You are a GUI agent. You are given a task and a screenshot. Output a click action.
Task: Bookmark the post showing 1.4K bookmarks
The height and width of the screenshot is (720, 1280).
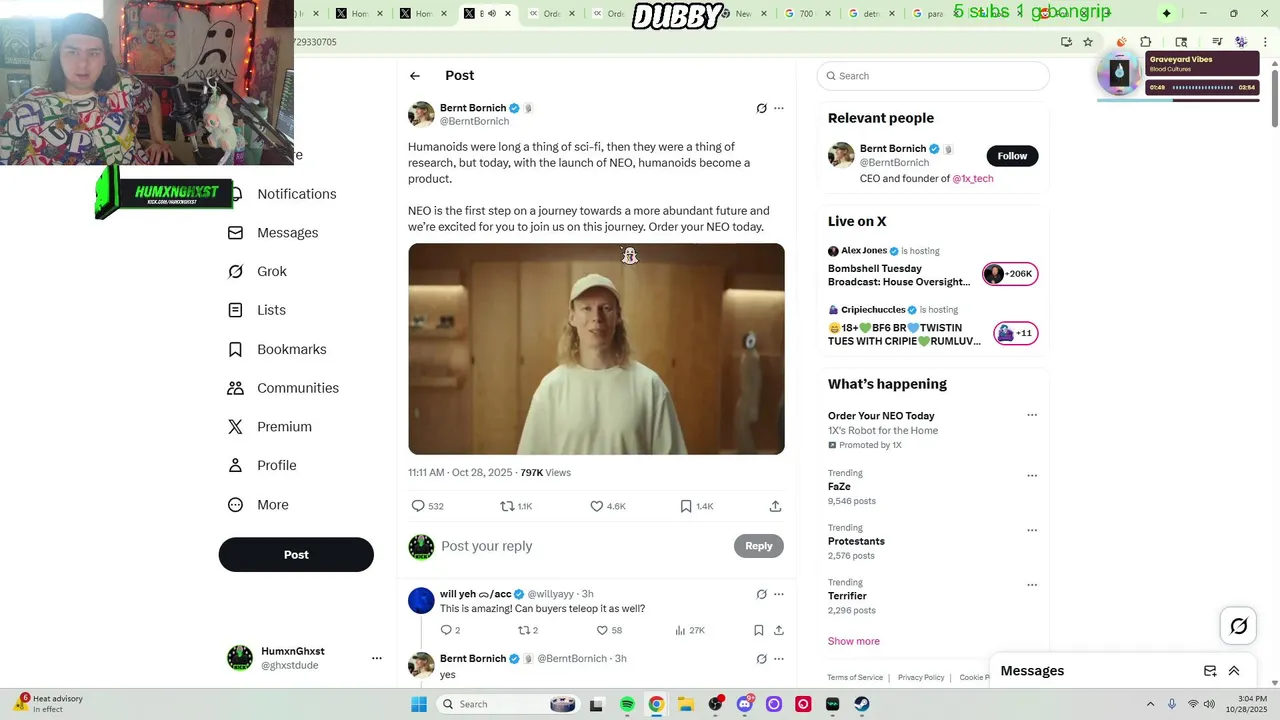(x=686, y=506)
